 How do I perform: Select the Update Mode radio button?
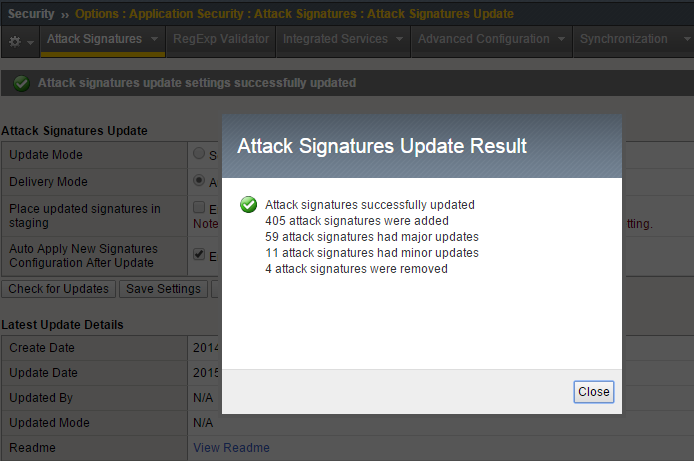coord(199,154)
